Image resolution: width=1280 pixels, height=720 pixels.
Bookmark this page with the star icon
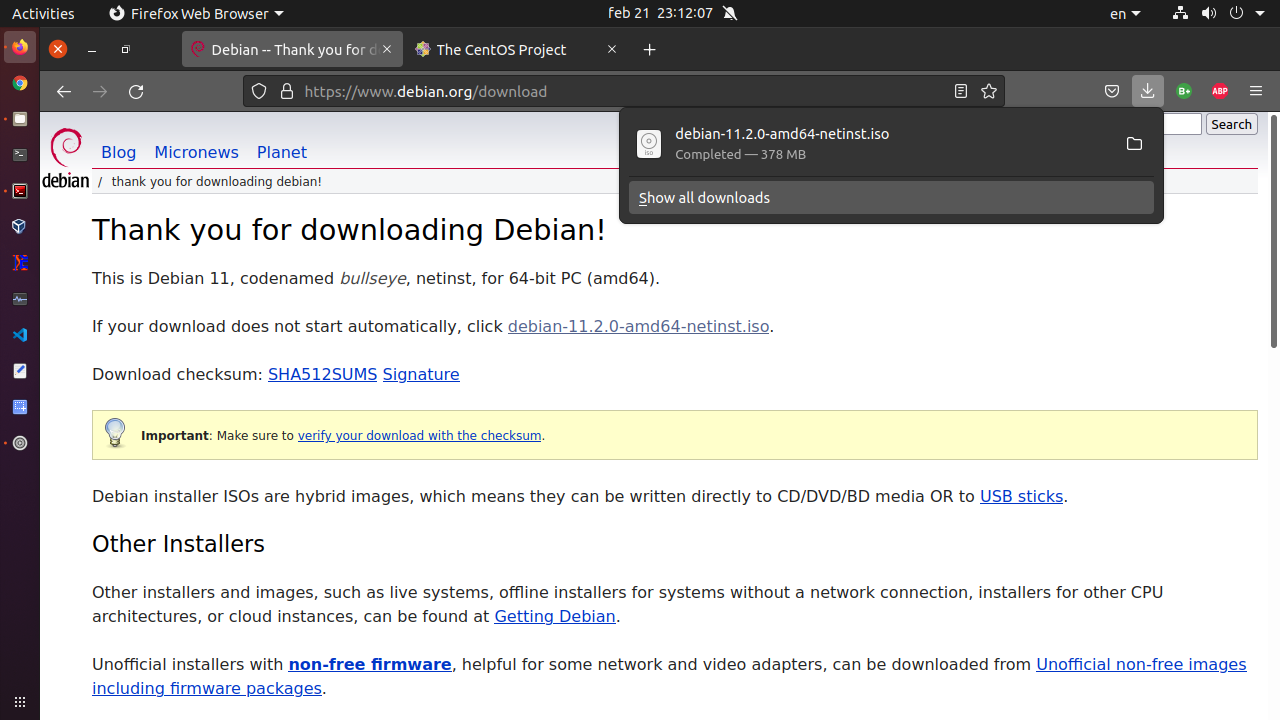989,91
